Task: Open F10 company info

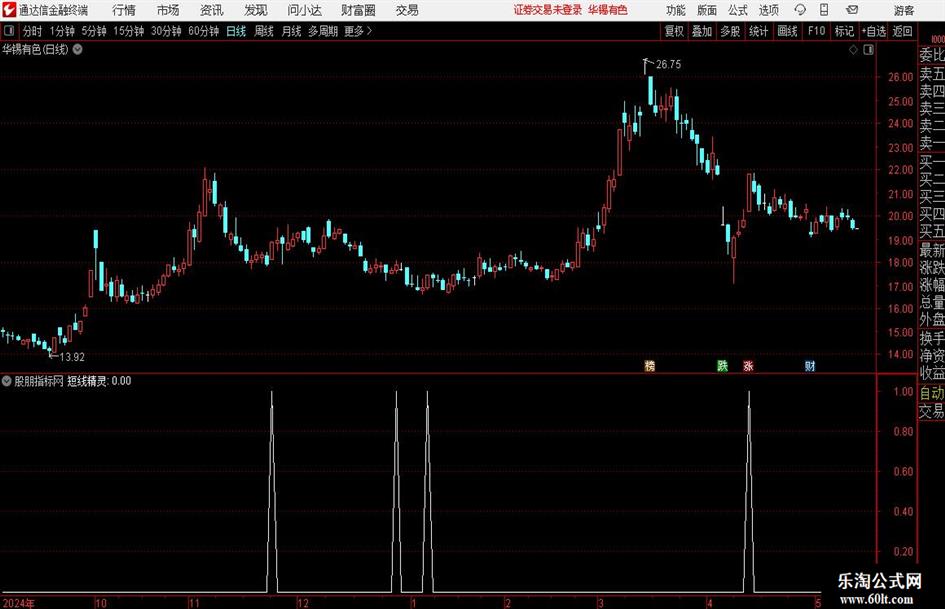Action: point(816,31)
